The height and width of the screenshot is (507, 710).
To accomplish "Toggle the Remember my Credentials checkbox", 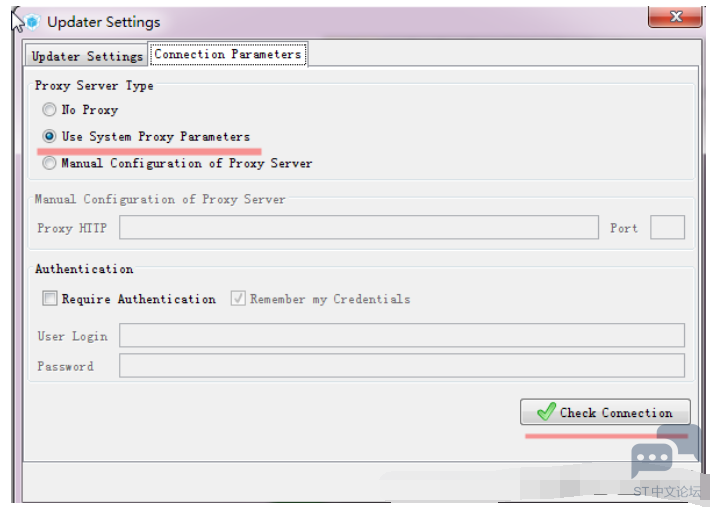I will coord(238,299).
